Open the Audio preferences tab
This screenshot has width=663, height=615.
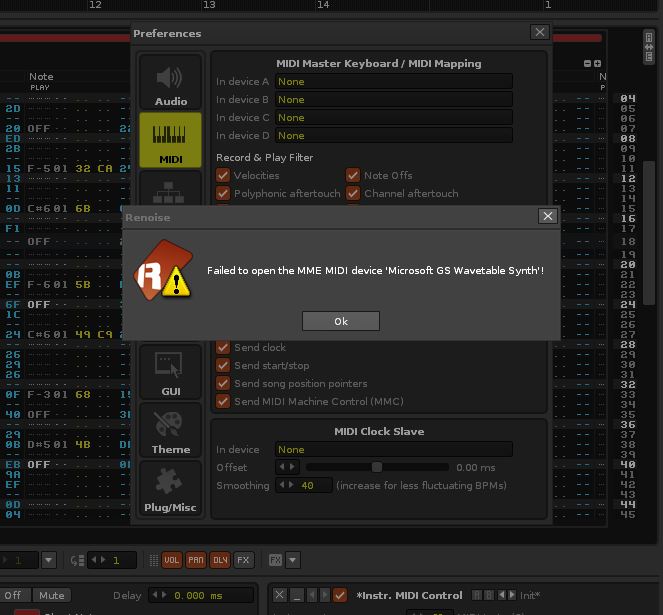click(170, 82)
